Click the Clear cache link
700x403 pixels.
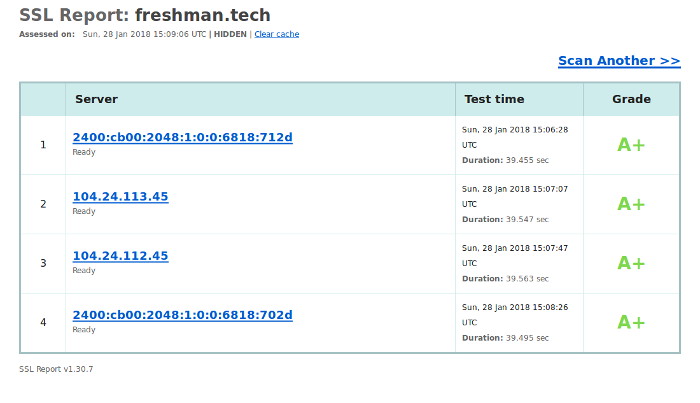point(276,34)
